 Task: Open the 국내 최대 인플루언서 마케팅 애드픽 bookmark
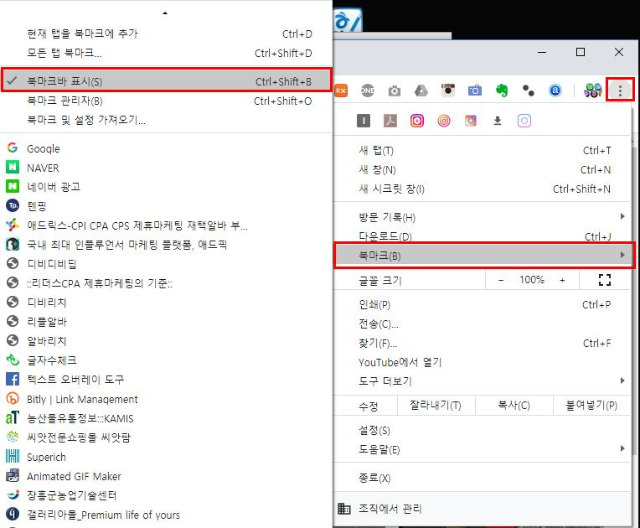point(167,244)
